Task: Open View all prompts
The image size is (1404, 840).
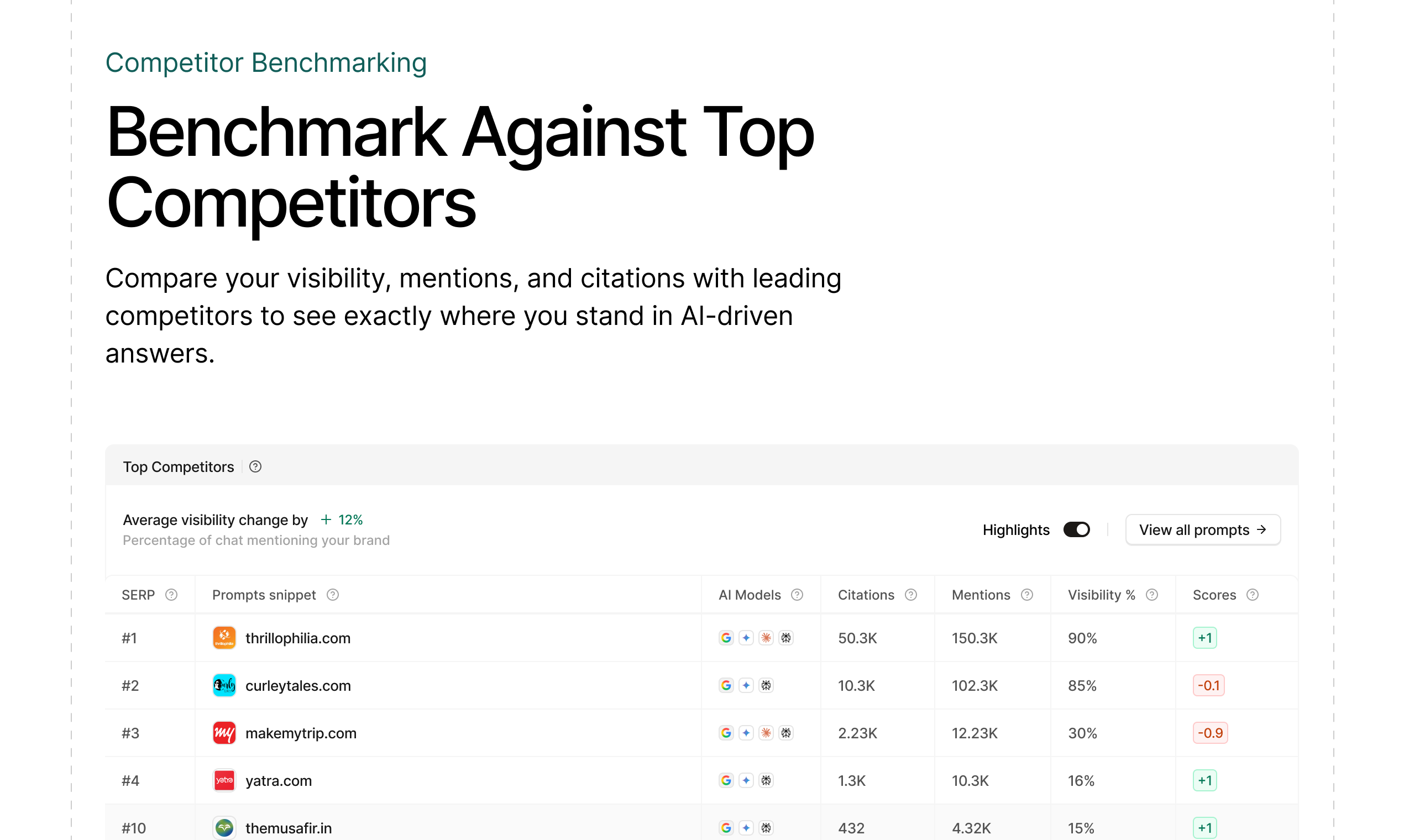Action: pos(1202,529)
